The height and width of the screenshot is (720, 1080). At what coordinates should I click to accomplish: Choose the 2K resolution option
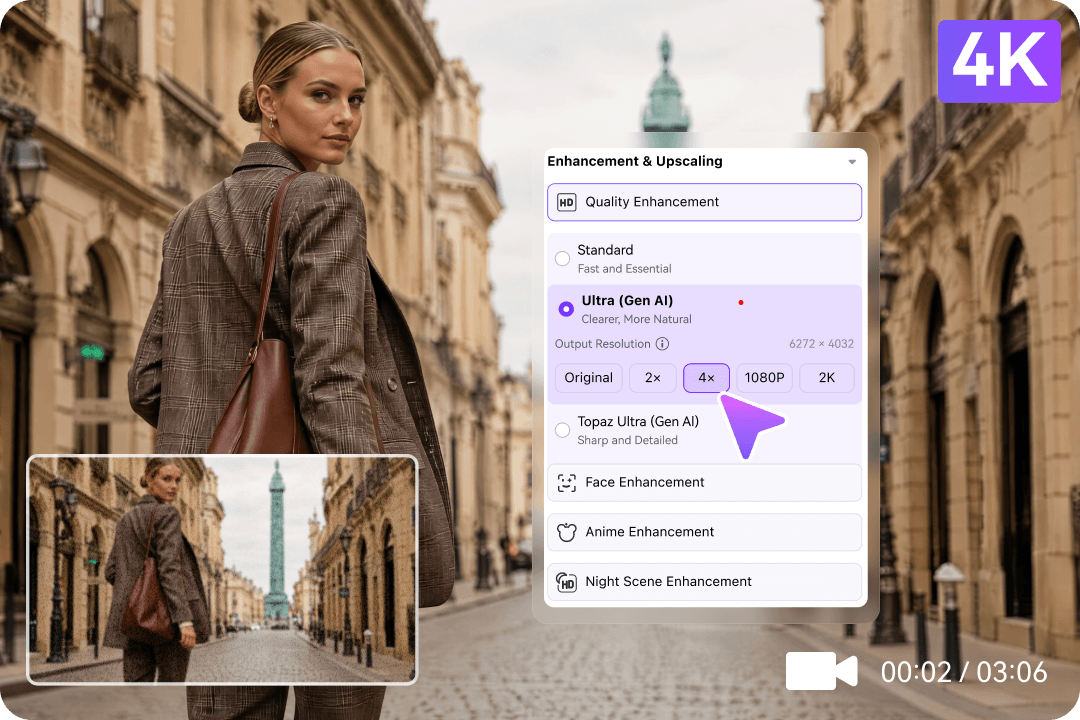click(827, 378)
